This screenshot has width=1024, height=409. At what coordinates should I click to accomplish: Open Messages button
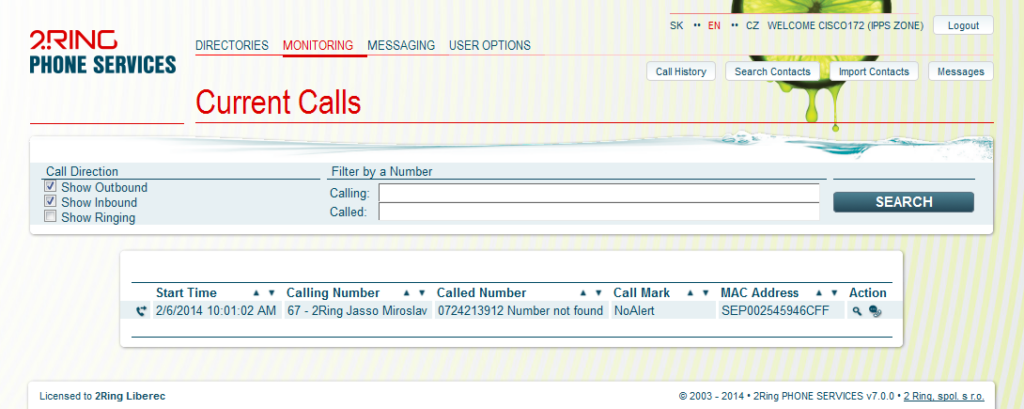pyautogui.click(x=961, y=71)
